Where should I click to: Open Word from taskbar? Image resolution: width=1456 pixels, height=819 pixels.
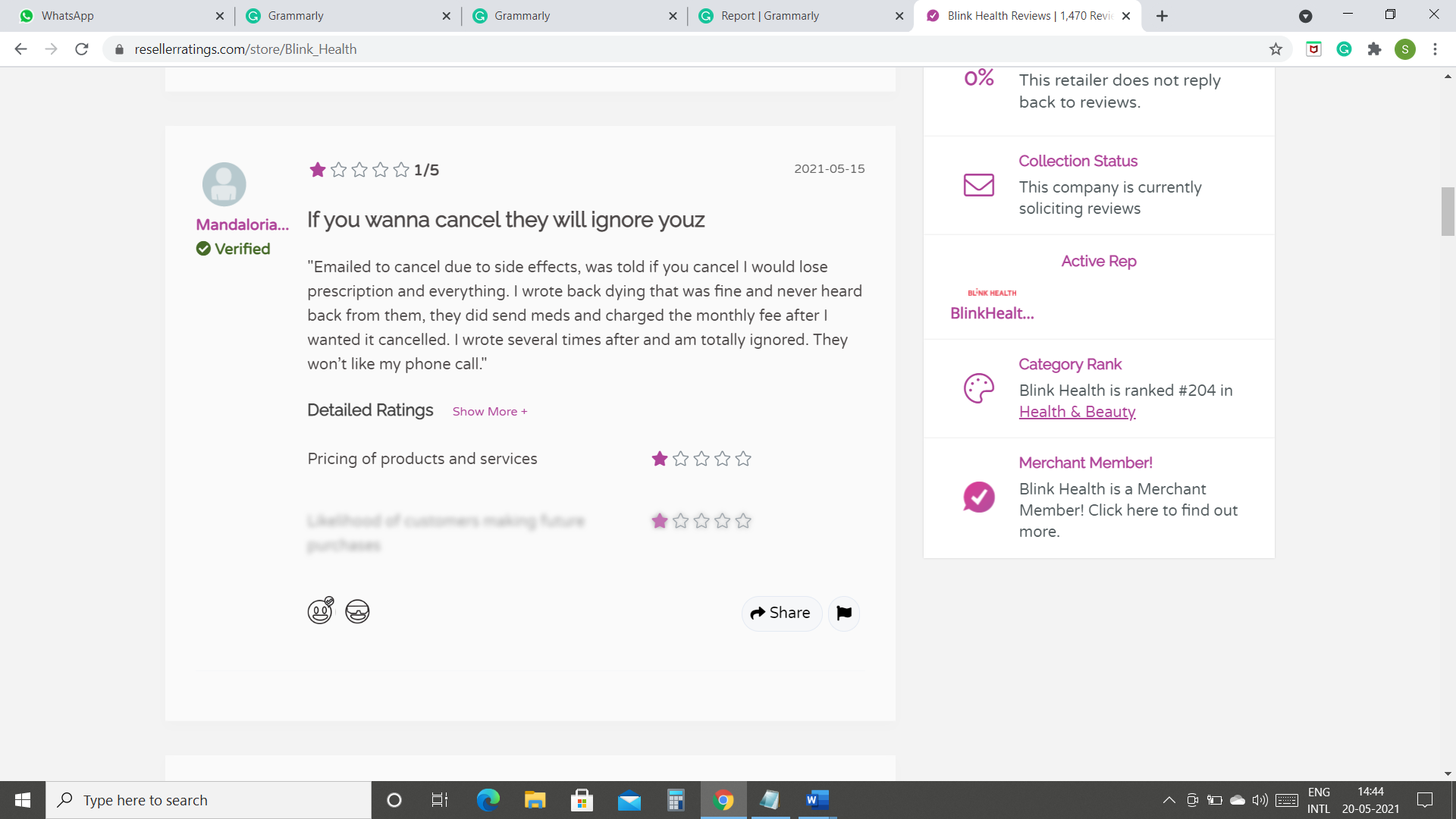click(x=817, y=800)
